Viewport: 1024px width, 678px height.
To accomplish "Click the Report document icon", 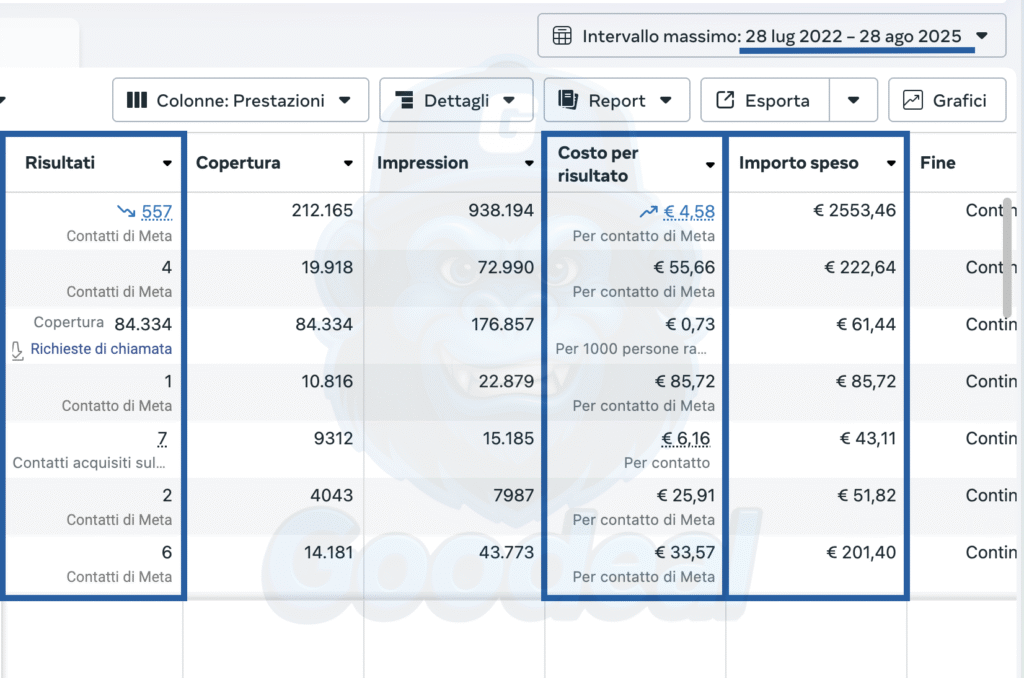I will [569, 100].
